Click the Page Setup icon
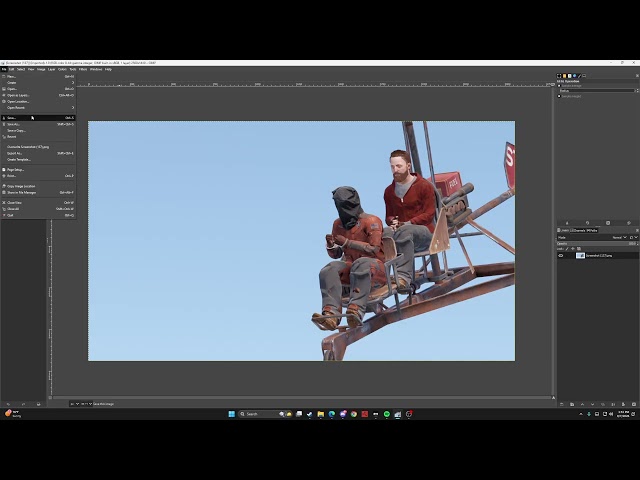 pos(4,169)
